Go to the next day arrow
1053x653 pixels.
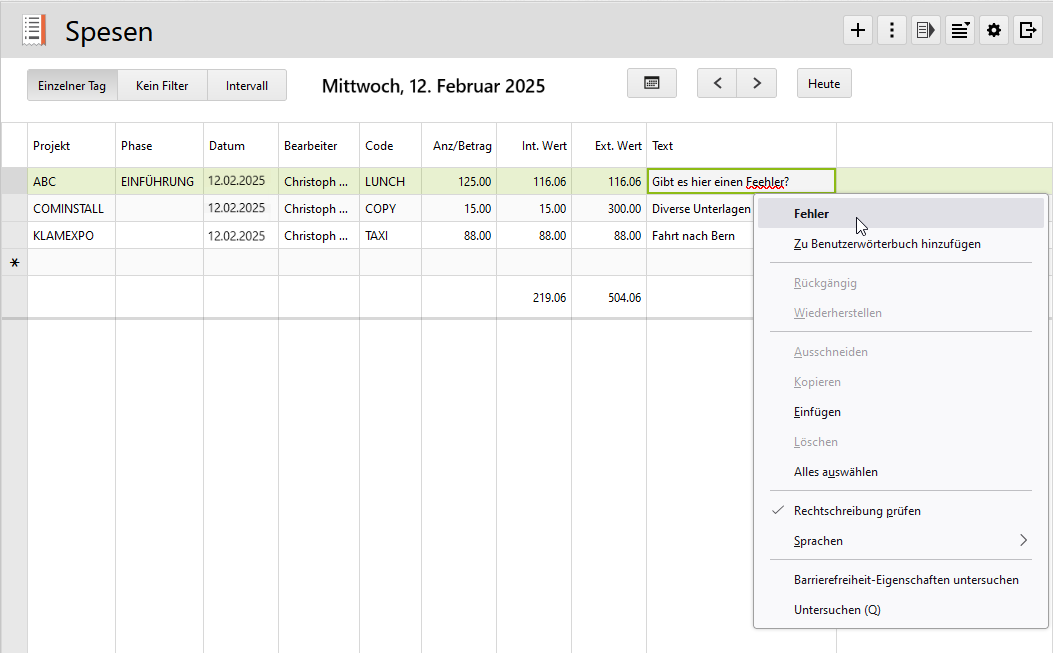coord(757,83)
